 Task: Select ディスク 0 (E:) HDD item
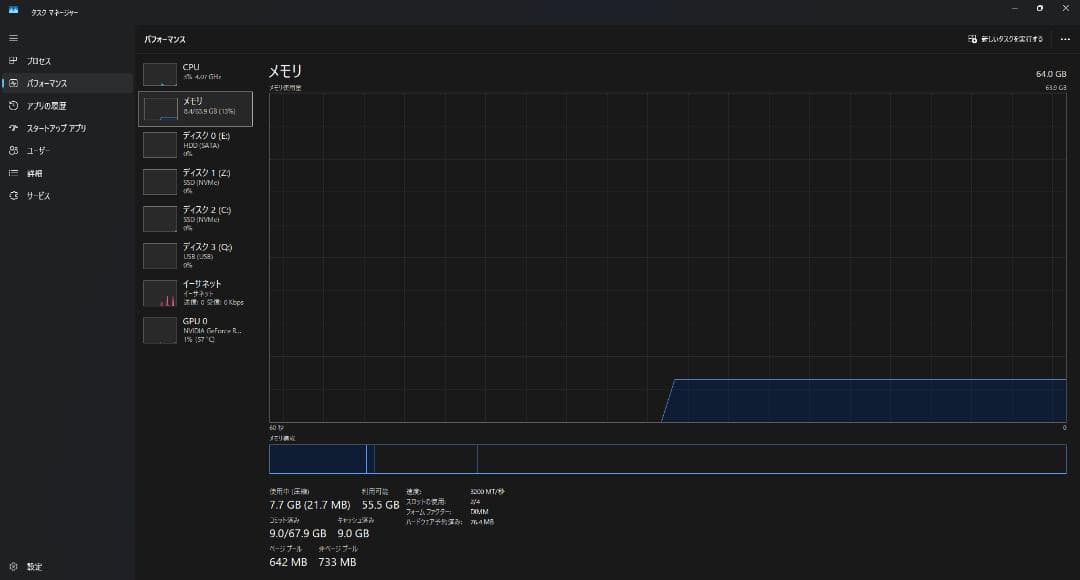196,145
